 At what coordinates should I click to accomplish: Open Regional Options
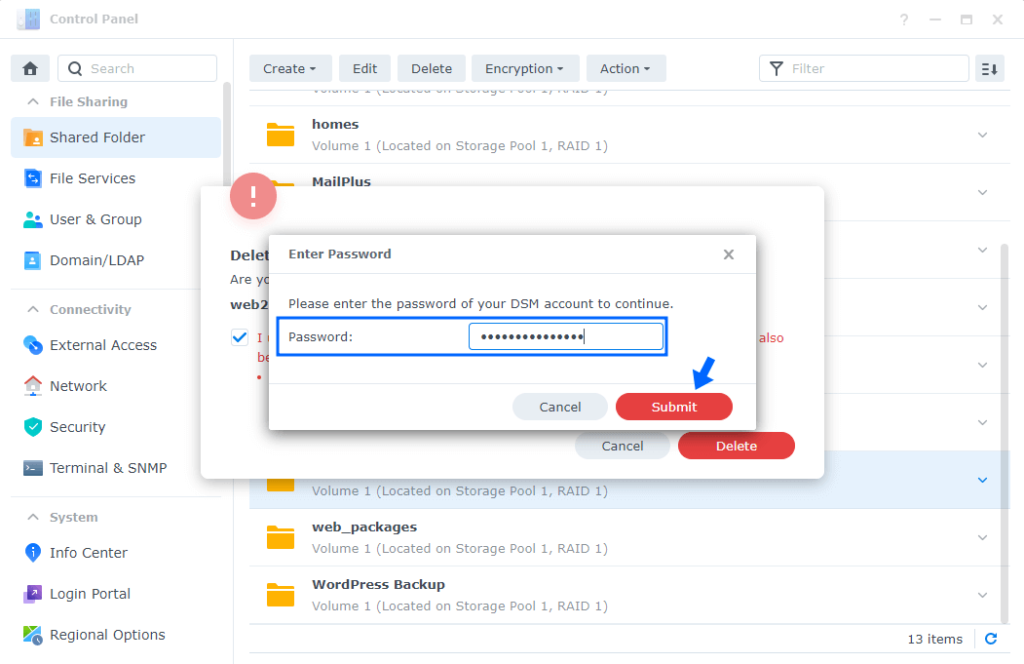coord(104,634)
